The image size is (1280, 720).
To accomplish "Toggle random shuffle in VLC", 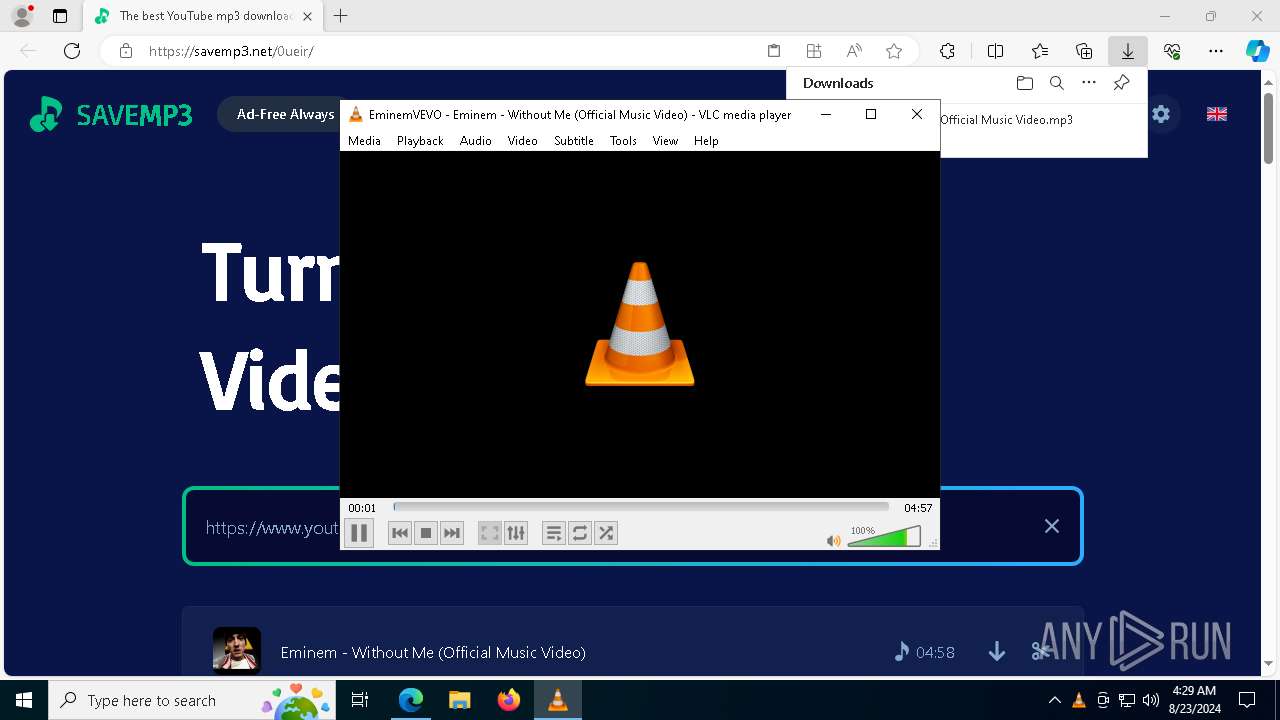I will tap(605, 533).
